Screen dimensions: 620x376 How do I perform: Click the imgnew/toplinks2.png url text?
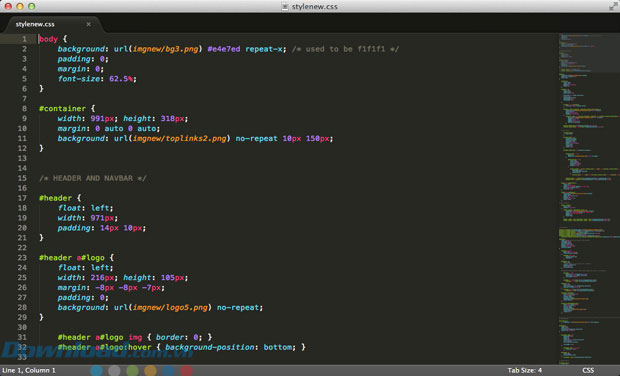pyautogui.click(x=180, y=138)
